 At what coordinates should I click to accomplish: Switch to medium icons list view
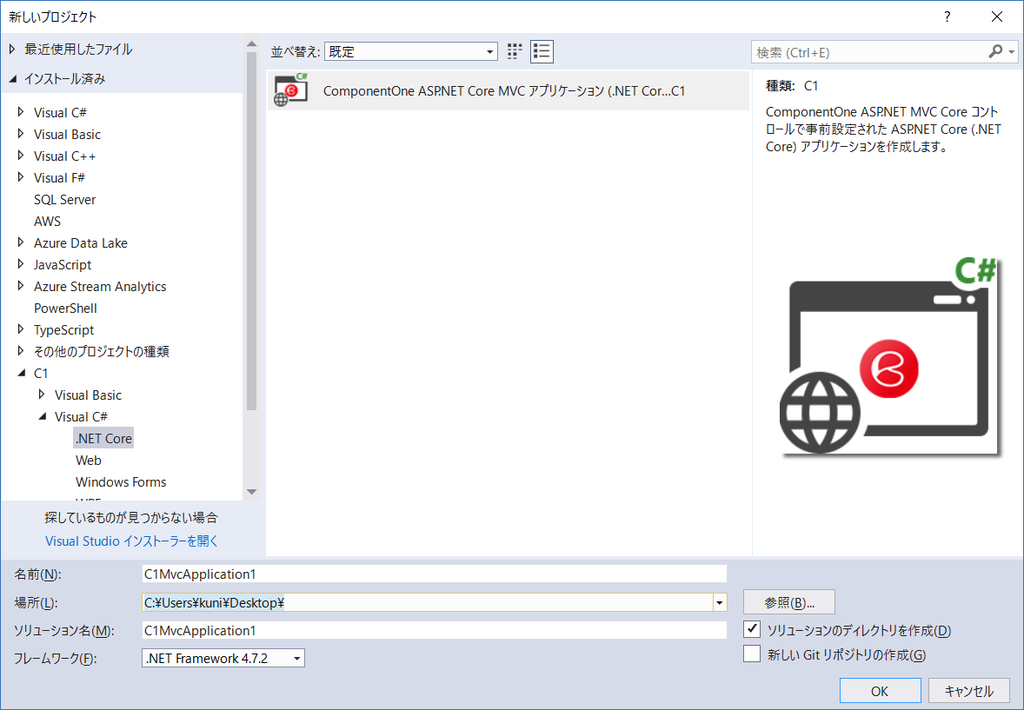(x=541, y=52)
